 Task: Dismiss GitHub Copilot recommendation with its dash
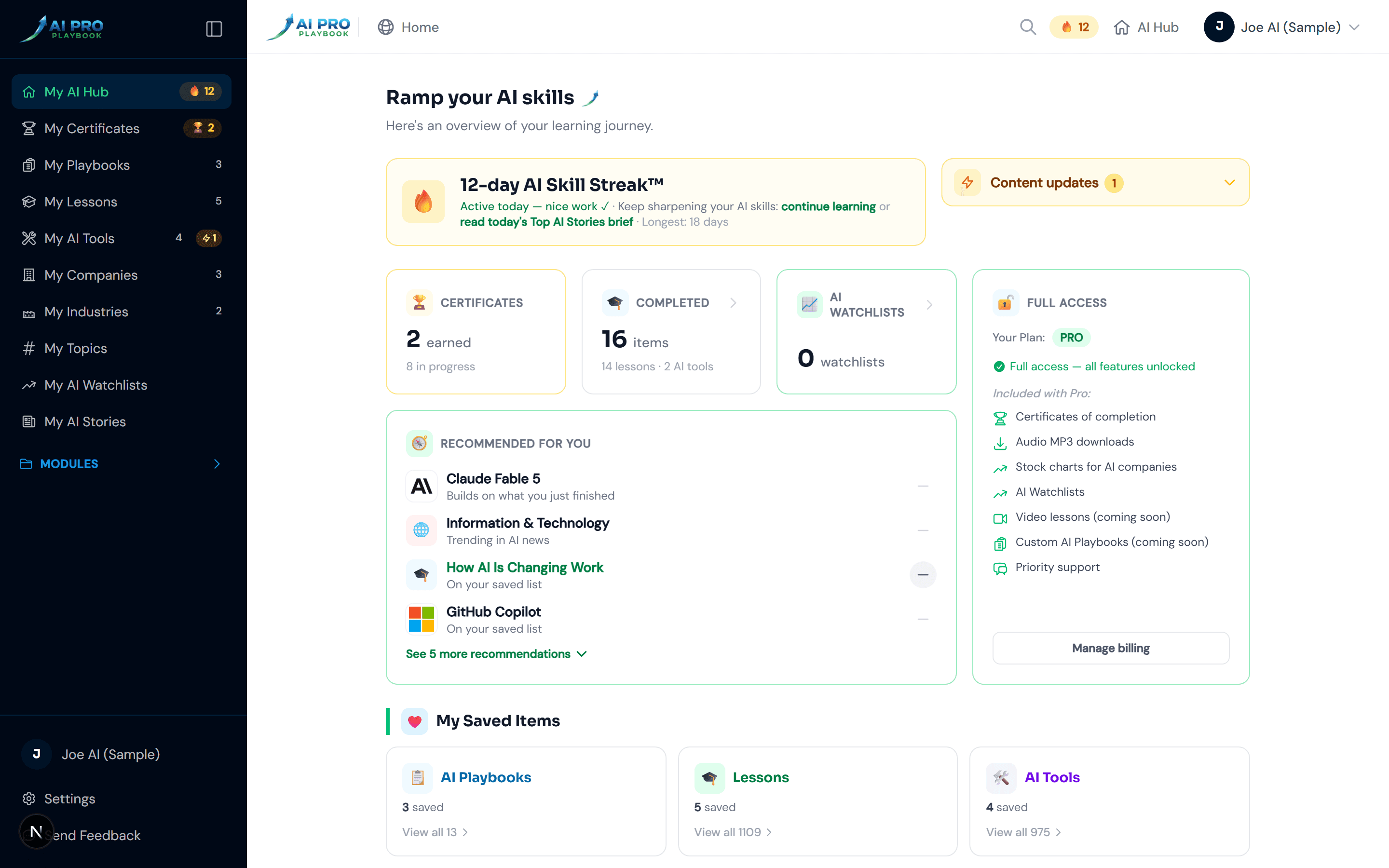[x=923, y=620]
